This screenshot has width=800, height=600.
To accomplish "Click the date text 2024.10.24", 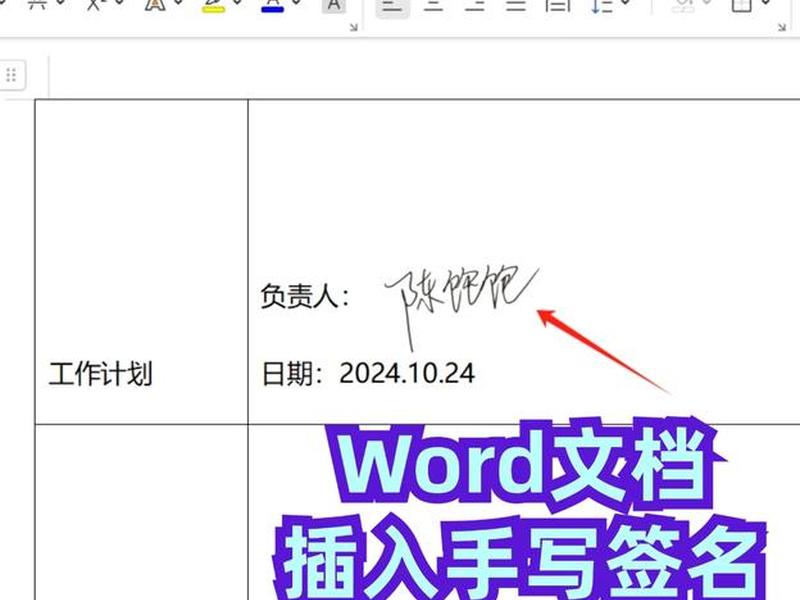I will point(407,373).
